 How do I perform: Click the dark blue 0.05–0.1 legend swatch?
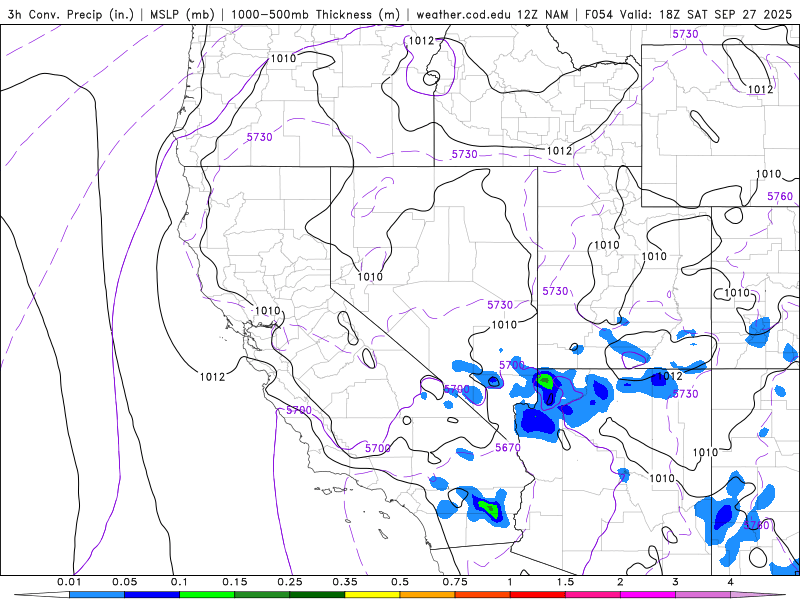(x=152, y=594)
